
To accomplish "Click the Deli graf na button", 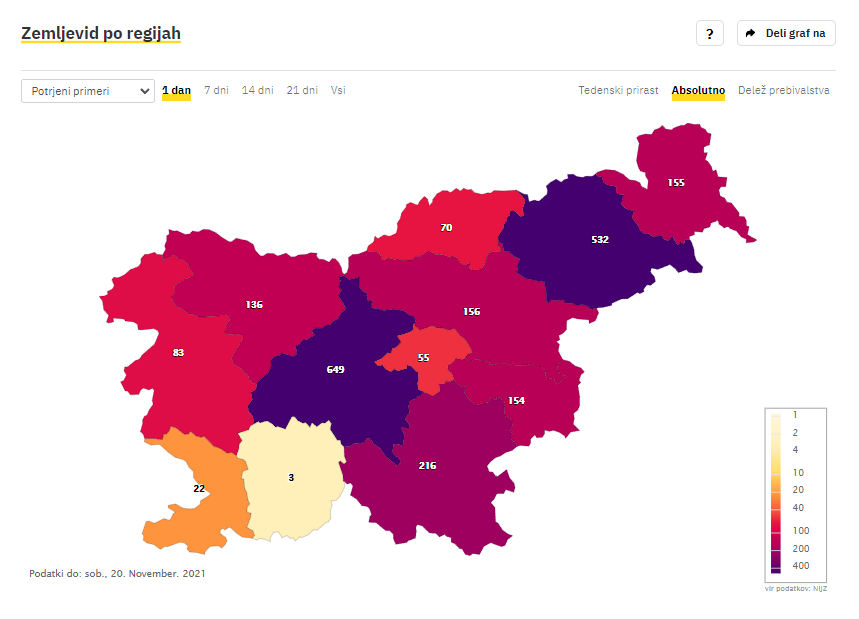I will 786,33.
